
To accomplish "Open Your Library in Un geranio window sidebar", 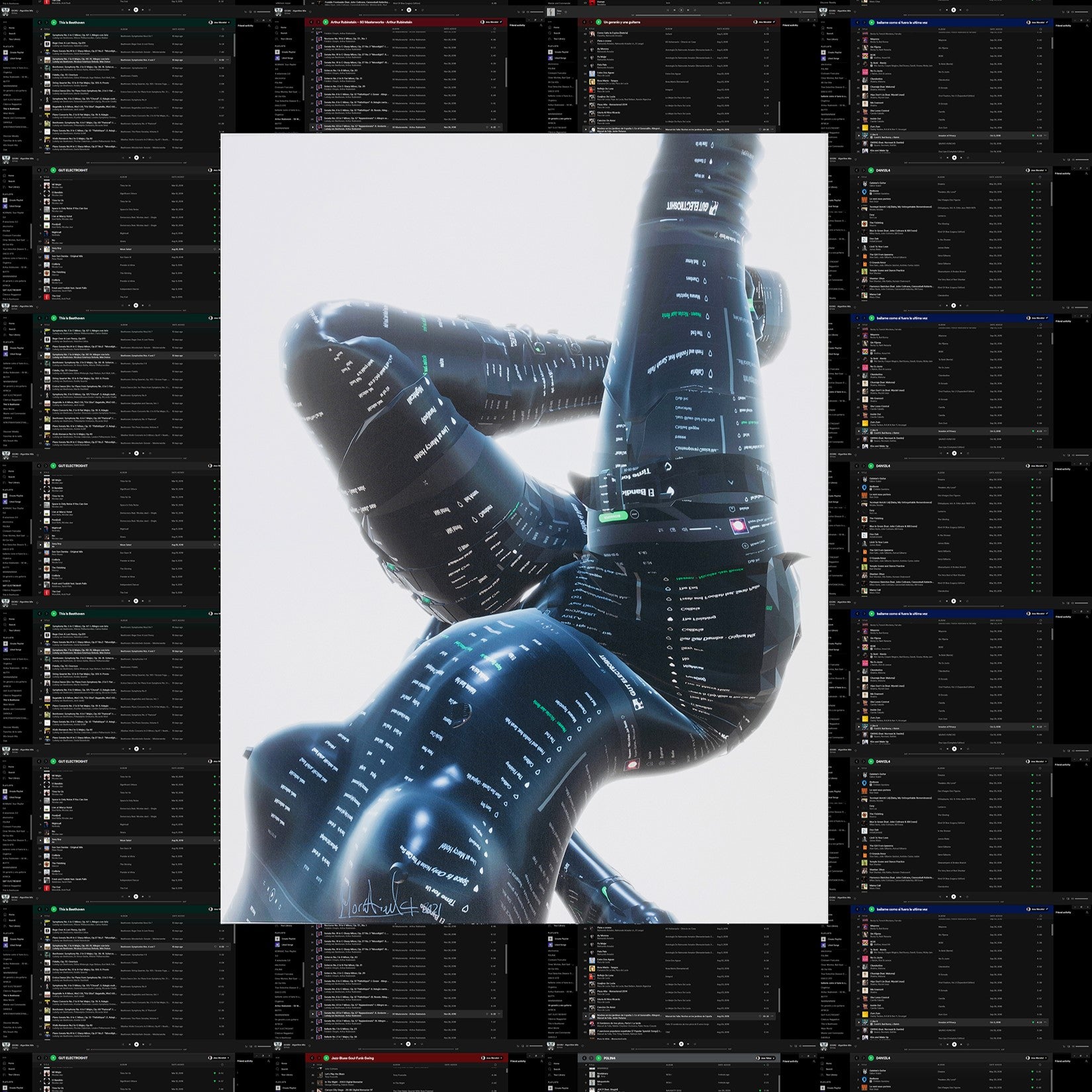I will (560, 38).
